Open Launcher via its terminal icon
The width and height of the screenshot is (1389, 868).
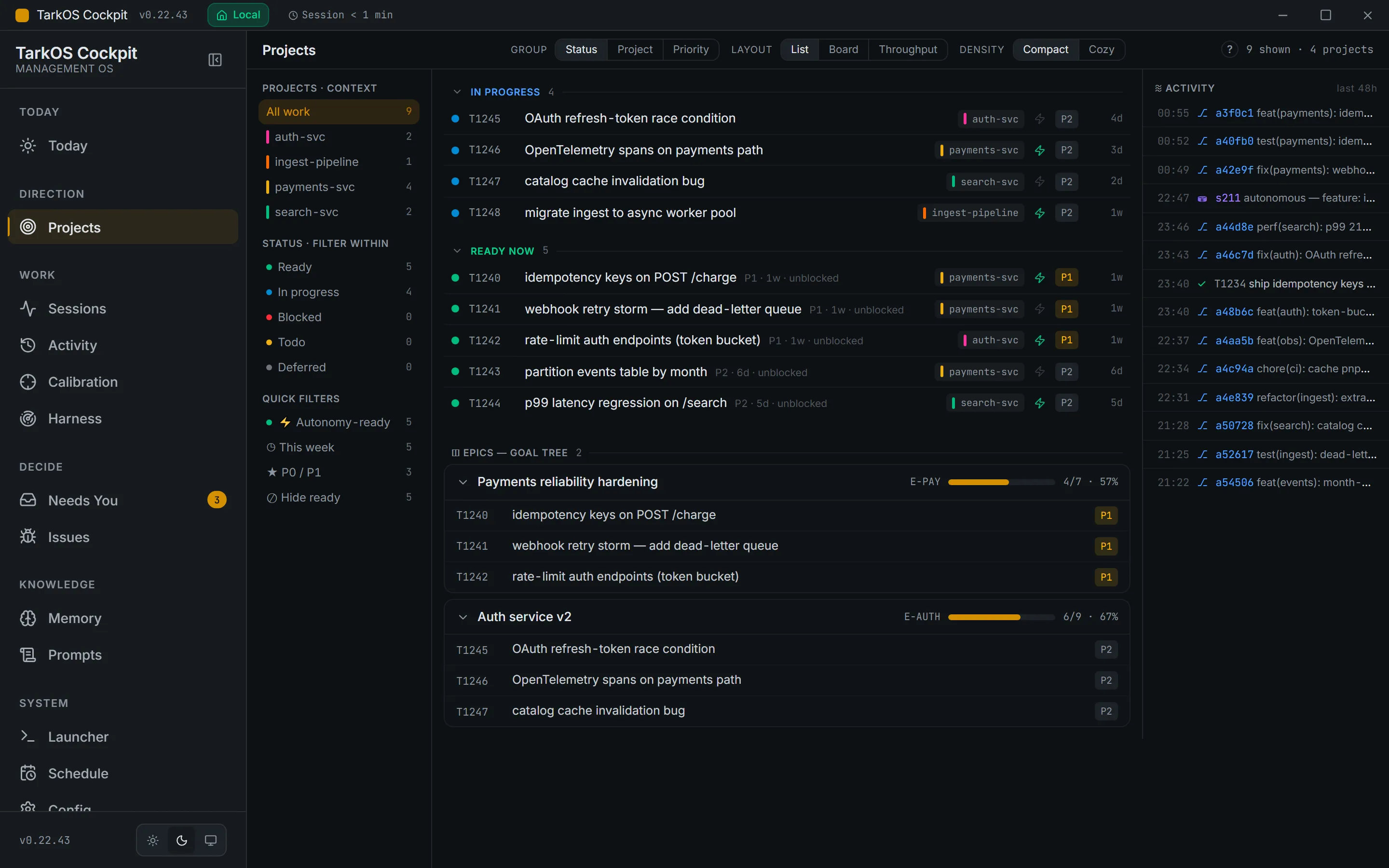coord(27,736)
